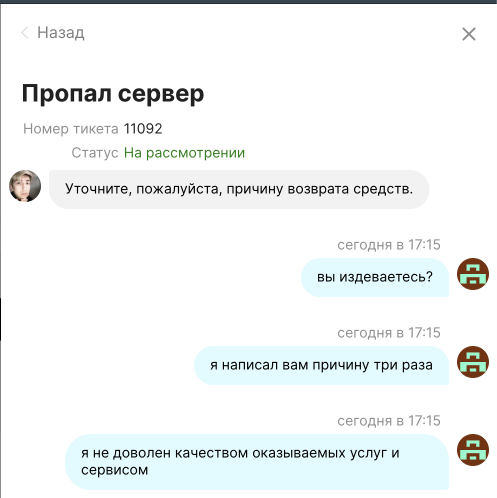
Task: Open the support agent's avatar photo
Action: point(25,186)
